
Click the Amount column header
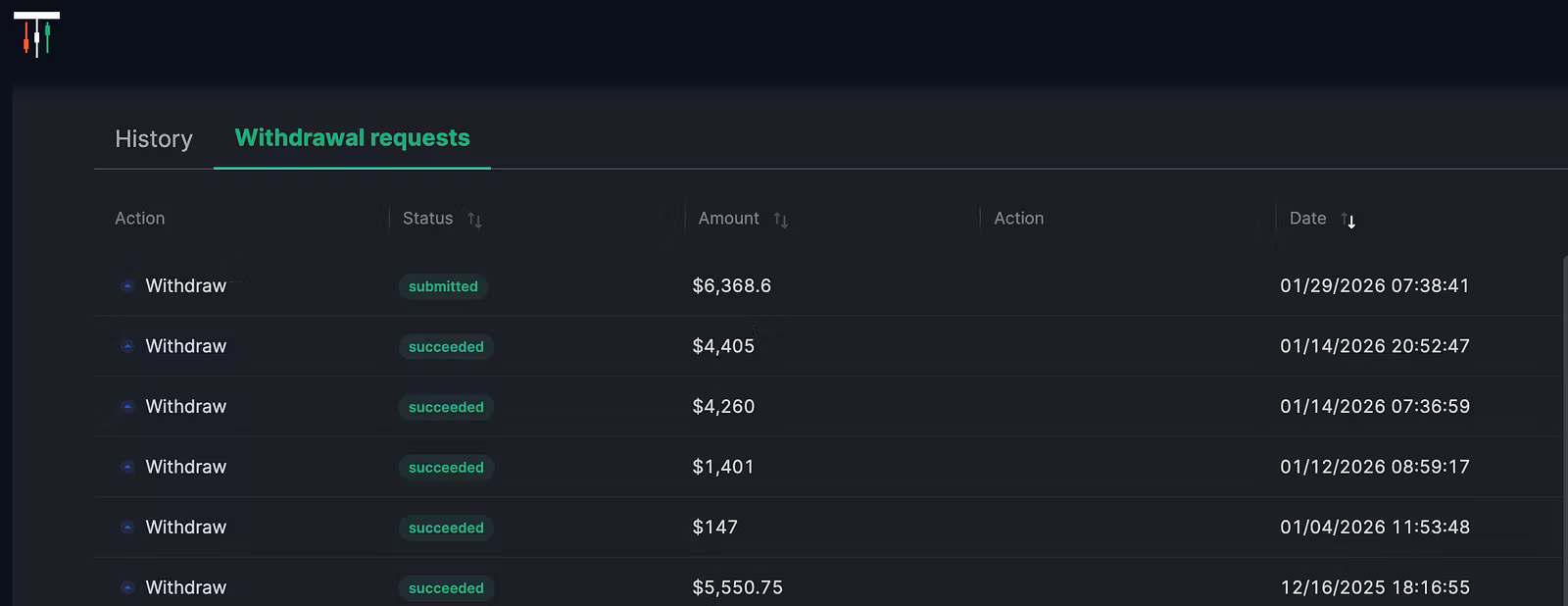[728, 219]
